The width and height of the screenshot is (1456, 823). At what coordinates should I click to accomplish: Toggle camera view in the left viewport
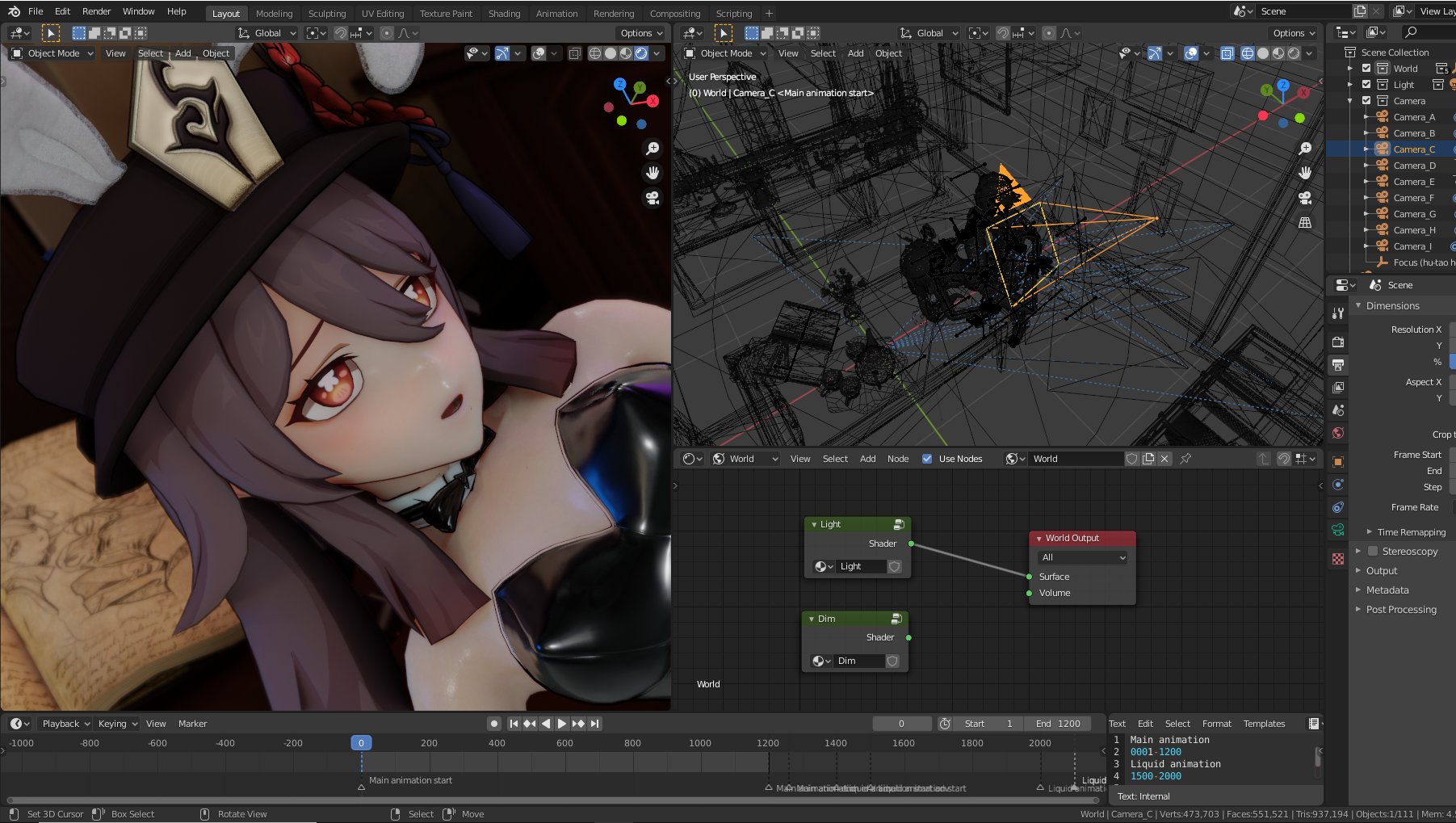pos(652,198)
